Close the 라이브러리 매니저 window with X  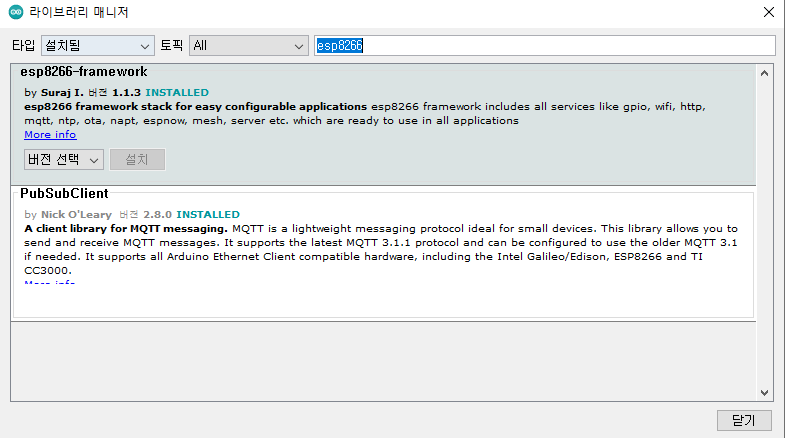768,12
